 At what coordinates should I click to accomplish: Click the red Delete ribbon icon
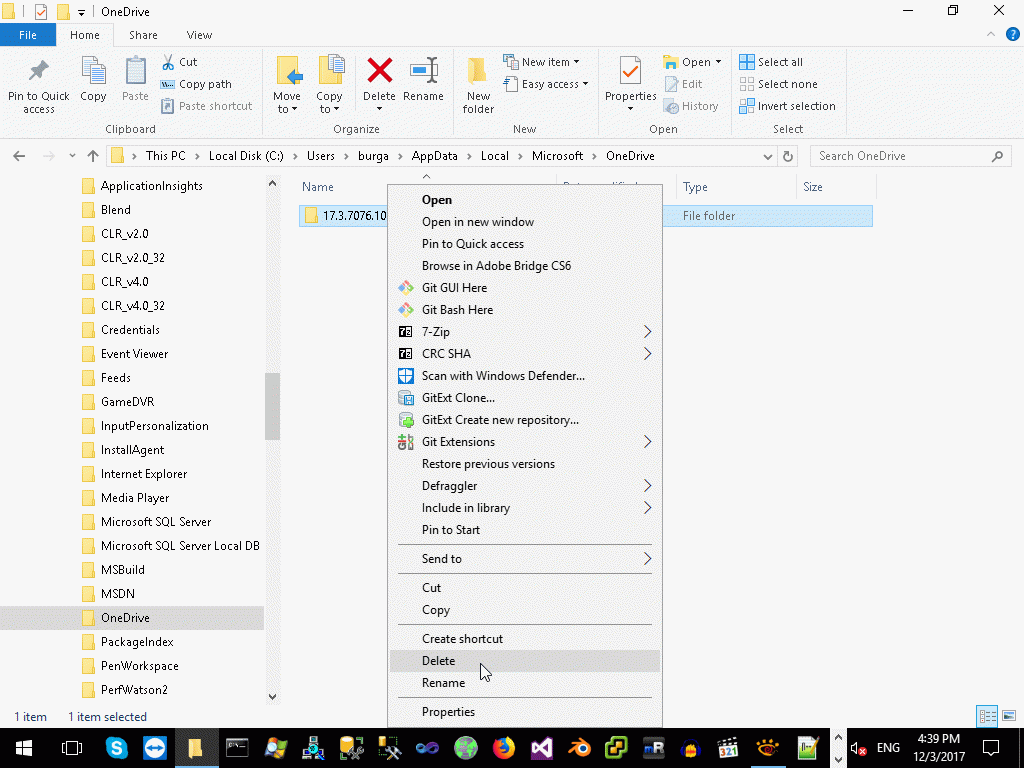[379, 72]
